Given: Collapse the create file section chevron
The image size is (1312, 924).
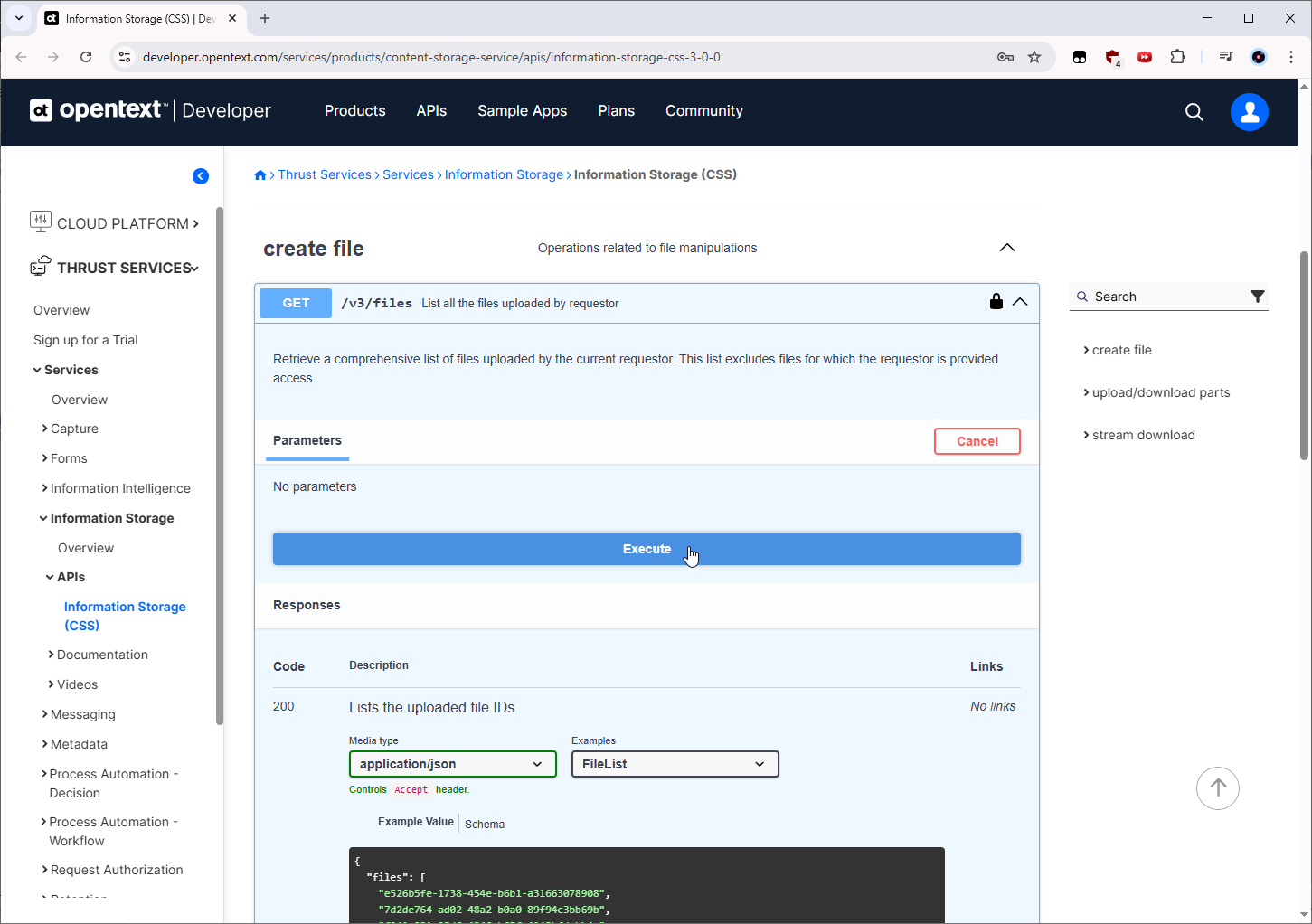Looking at the screenshot, I should pyautogui.click(x=1006, y=248).
